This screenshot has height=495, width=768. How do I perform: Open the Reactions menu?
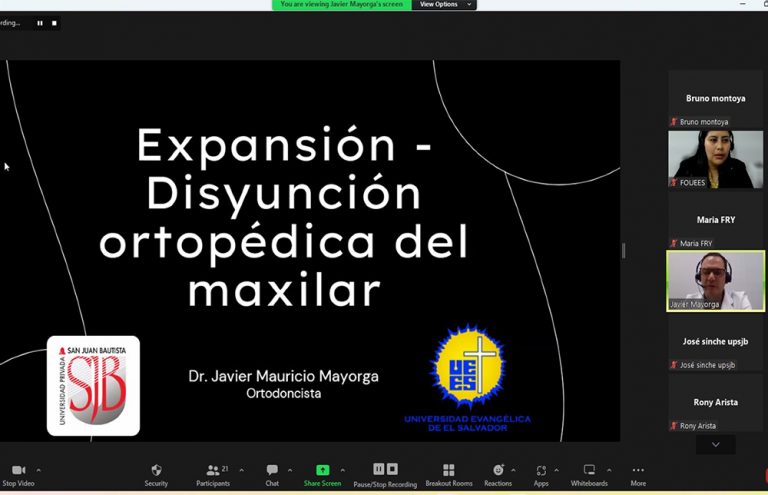pyautogui.click(x=498, y=470)
